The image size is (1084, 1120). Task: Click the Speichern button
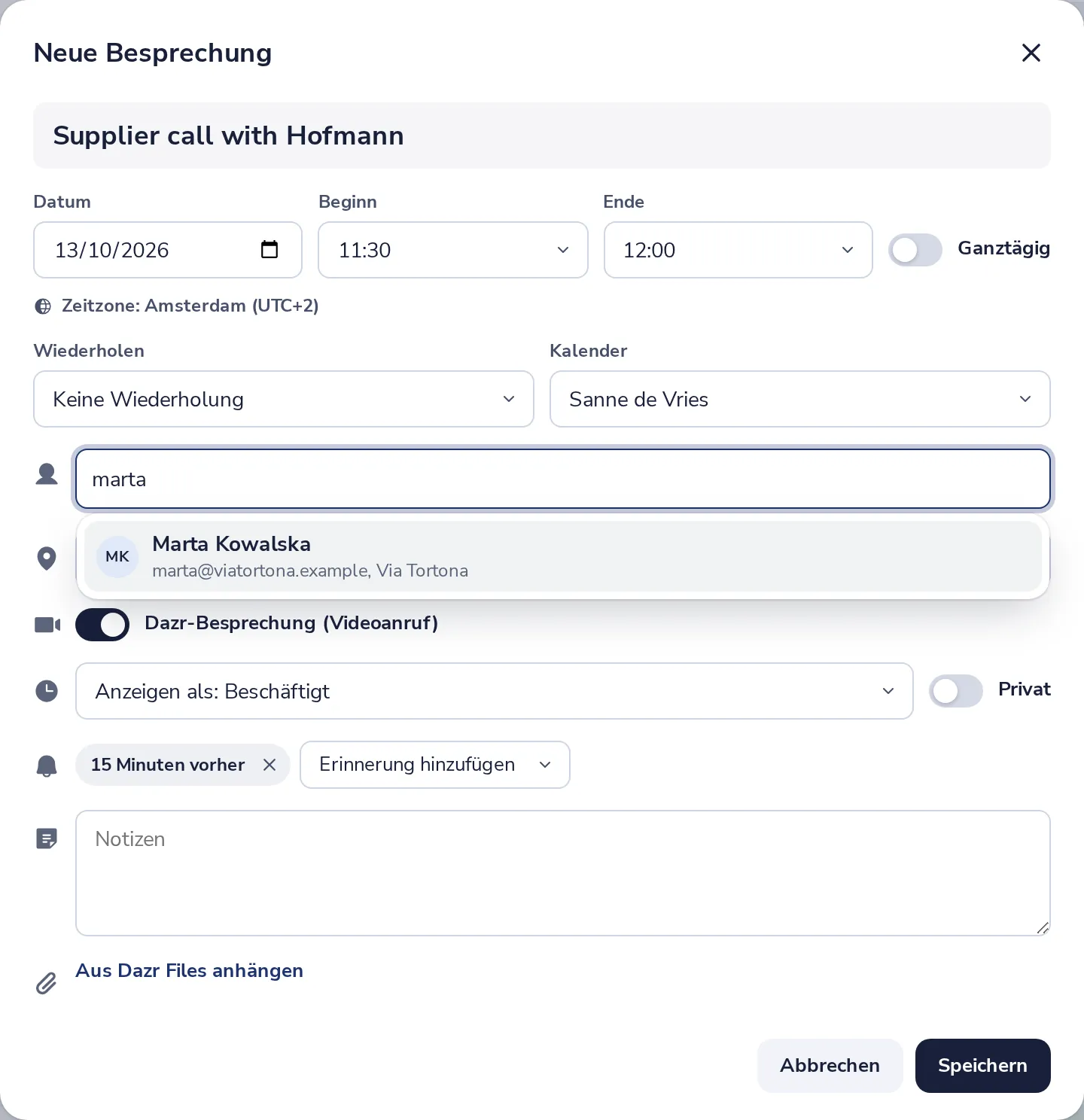[983, 1066]
